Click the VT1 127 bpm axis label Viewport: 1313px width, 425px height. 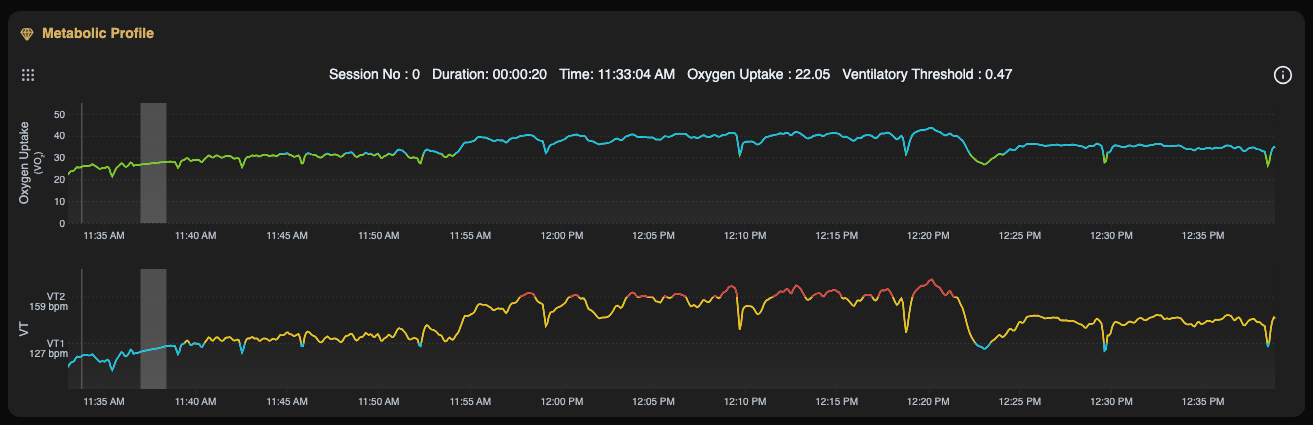[x=51, y=348]
